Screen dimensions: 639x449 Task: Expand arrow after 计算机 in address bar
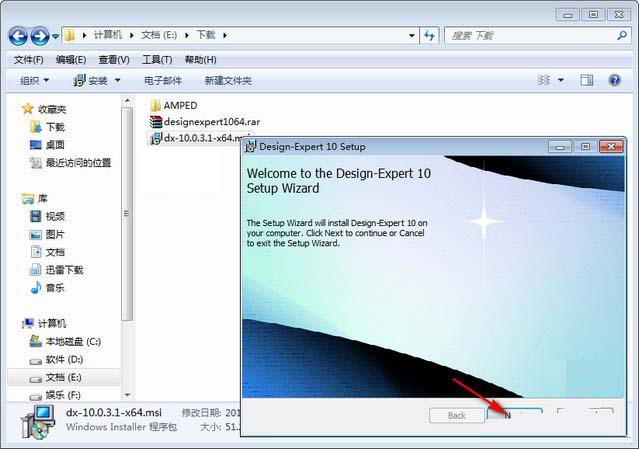tap(132, 35)
